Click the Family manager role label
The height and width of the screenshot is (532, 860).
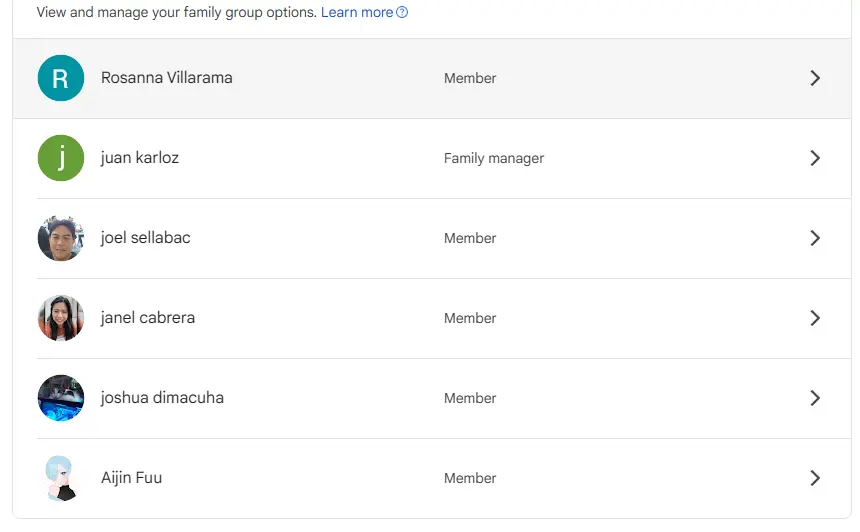(494, 159)
